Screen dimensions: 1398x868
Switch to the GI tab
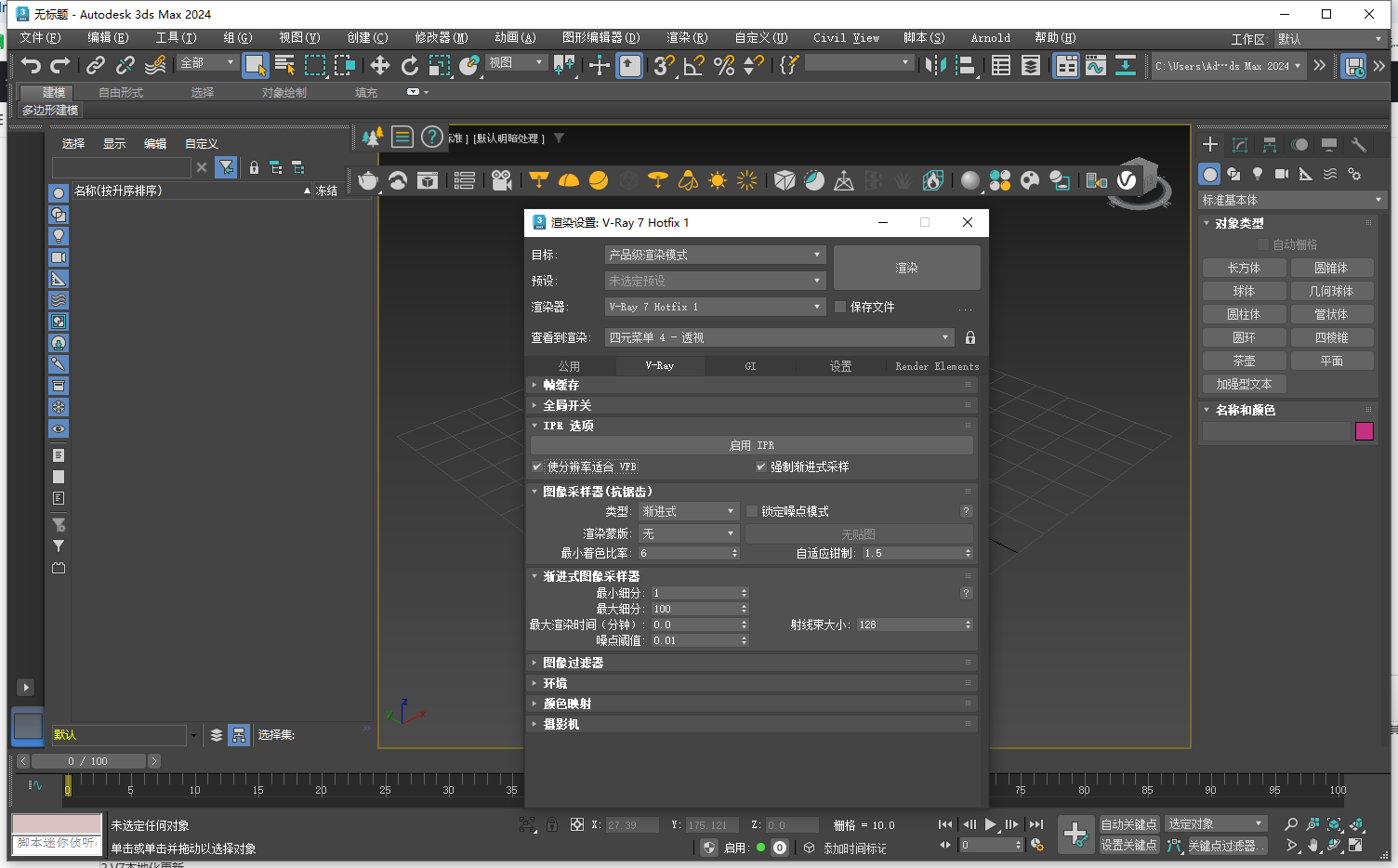click(x=750, y=365)
